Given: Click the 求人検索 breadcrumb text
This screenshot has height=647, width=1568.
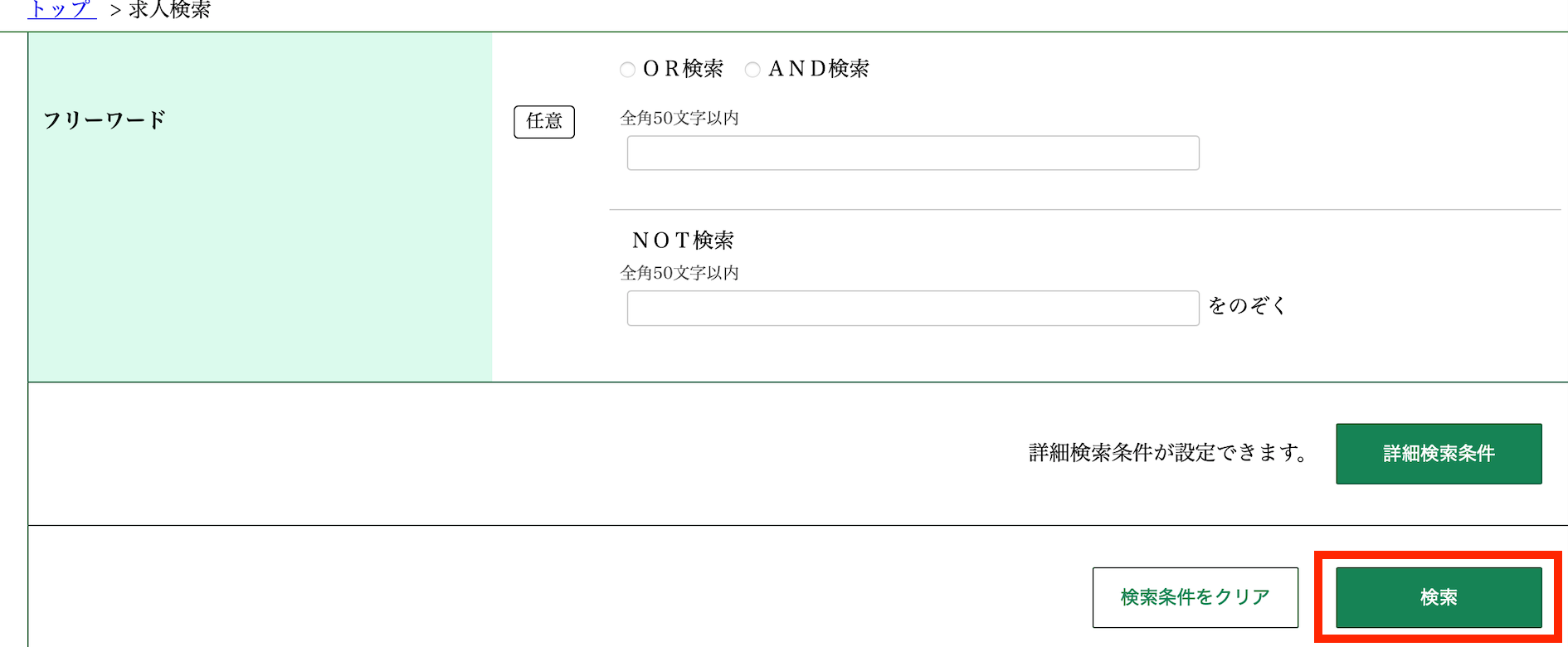Looking at the screenshot, I should tap(170, 10).
